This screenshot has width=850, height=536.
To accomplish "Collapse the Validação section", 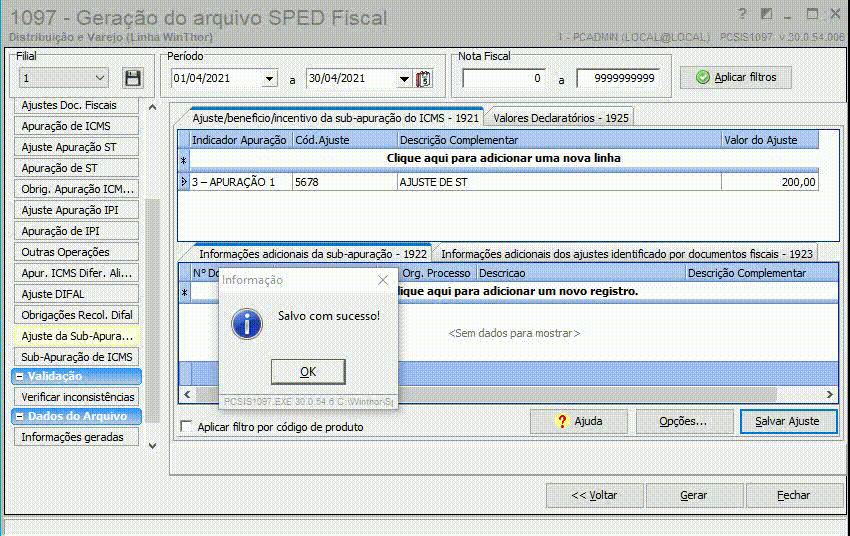I will click(x=20, y=376).
